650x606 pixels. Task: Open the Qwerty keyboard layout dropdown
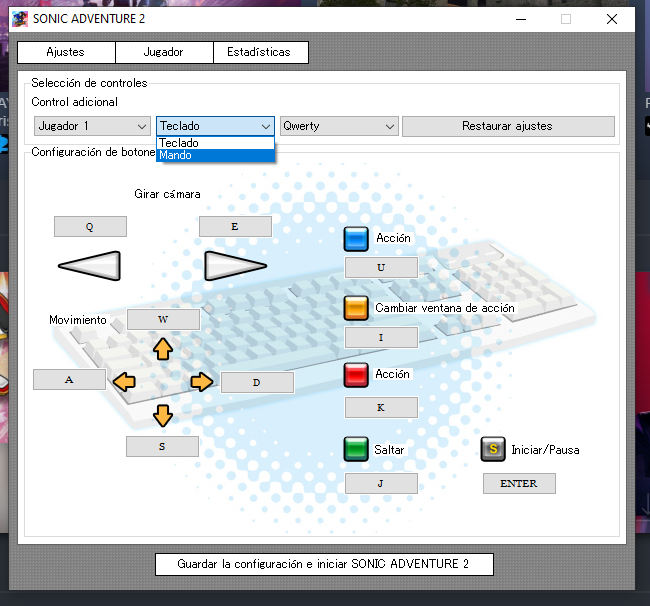point(339,126)
